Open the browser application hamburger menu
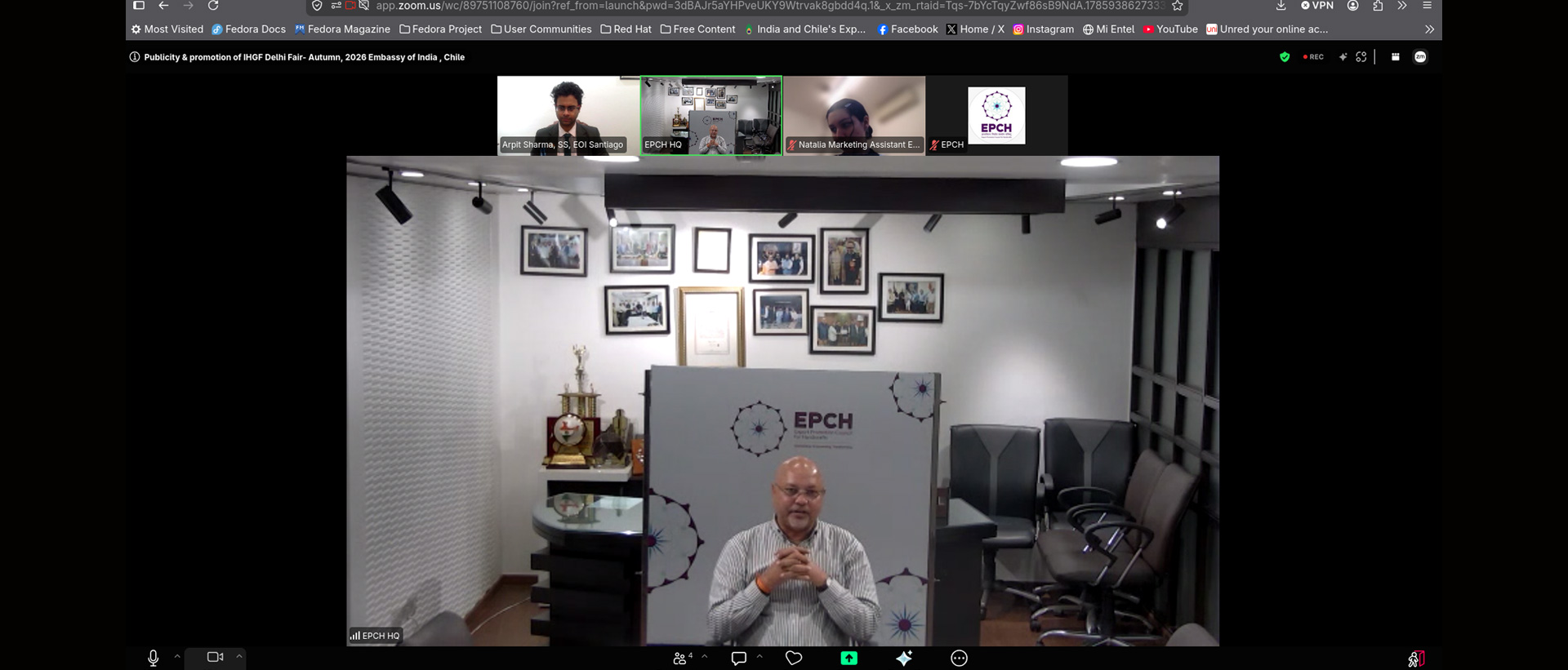Viewport: 1568px width, 670px height. (x=1428, y=6)
